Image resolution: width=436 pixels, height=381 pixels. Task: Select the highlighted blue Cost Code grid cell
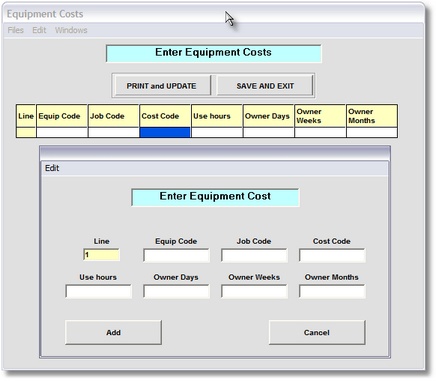tap(165, 132)
